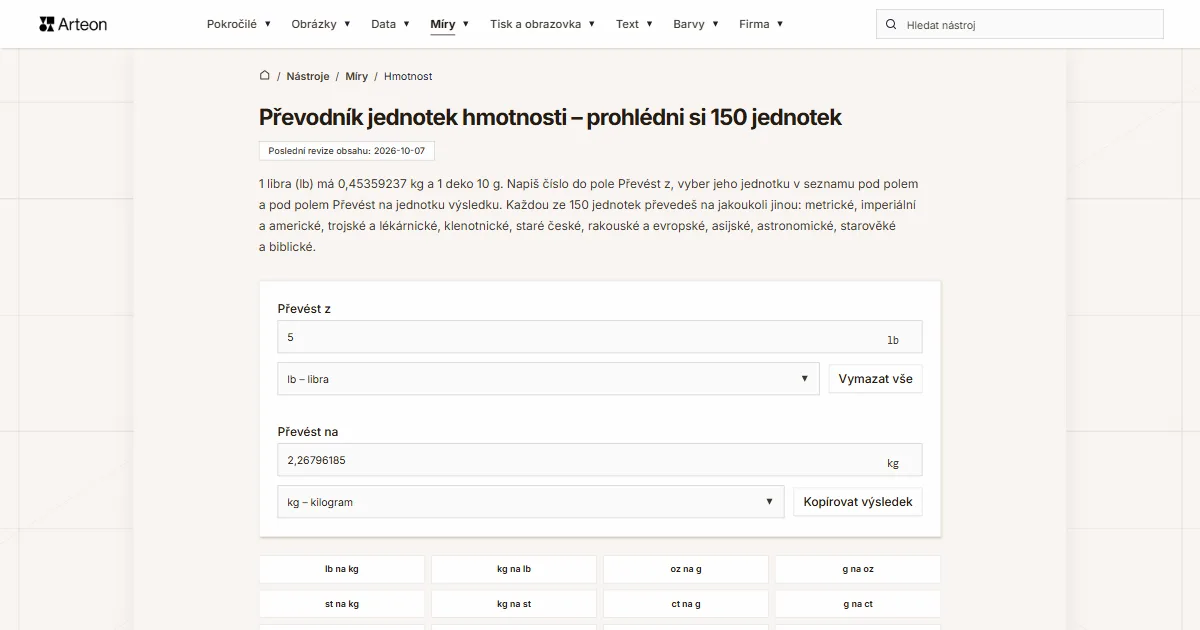Click the page heading Převodník jednotek hmotnosti

click(x=550, y=117)
